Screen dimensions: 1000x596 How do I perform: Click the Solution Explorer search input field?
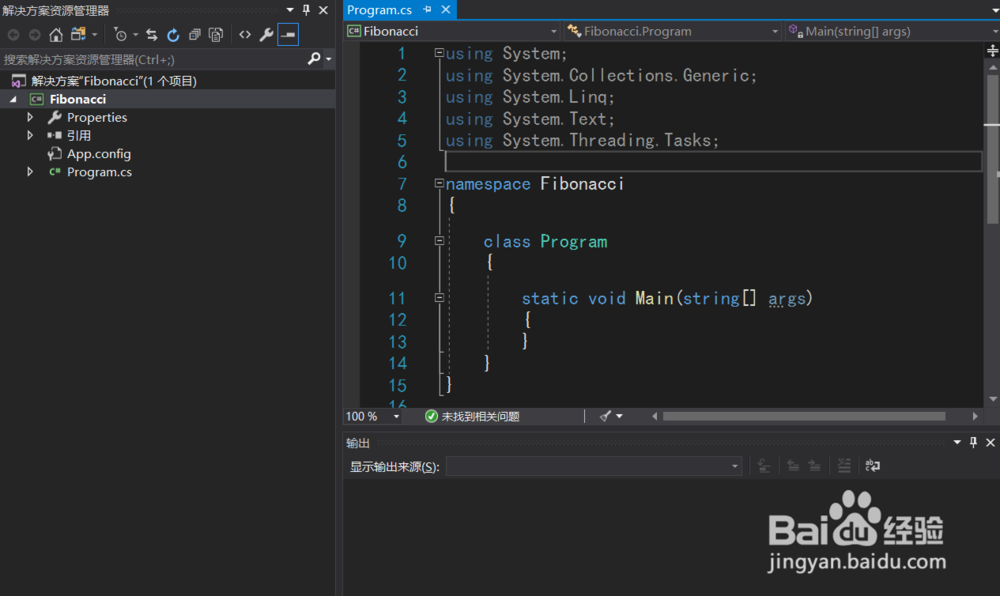pyautogui.click(x=150, y=59)
